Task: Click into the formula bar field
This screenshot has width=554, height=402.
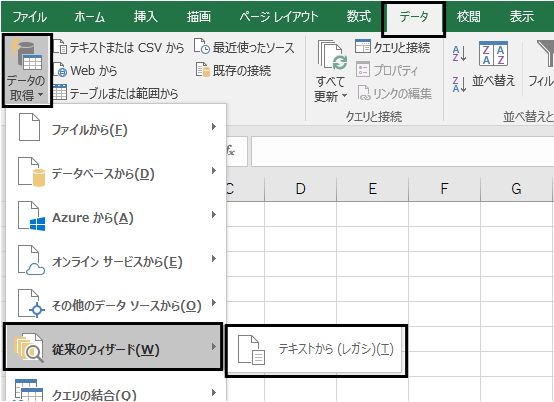Action: (x=402, y=151)
